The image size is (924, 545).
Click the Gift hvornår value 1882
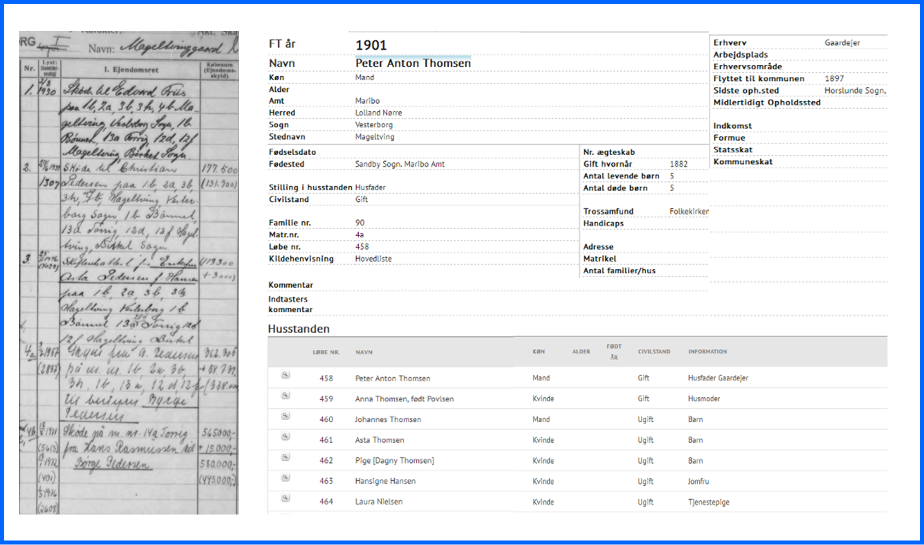(678, 164)
